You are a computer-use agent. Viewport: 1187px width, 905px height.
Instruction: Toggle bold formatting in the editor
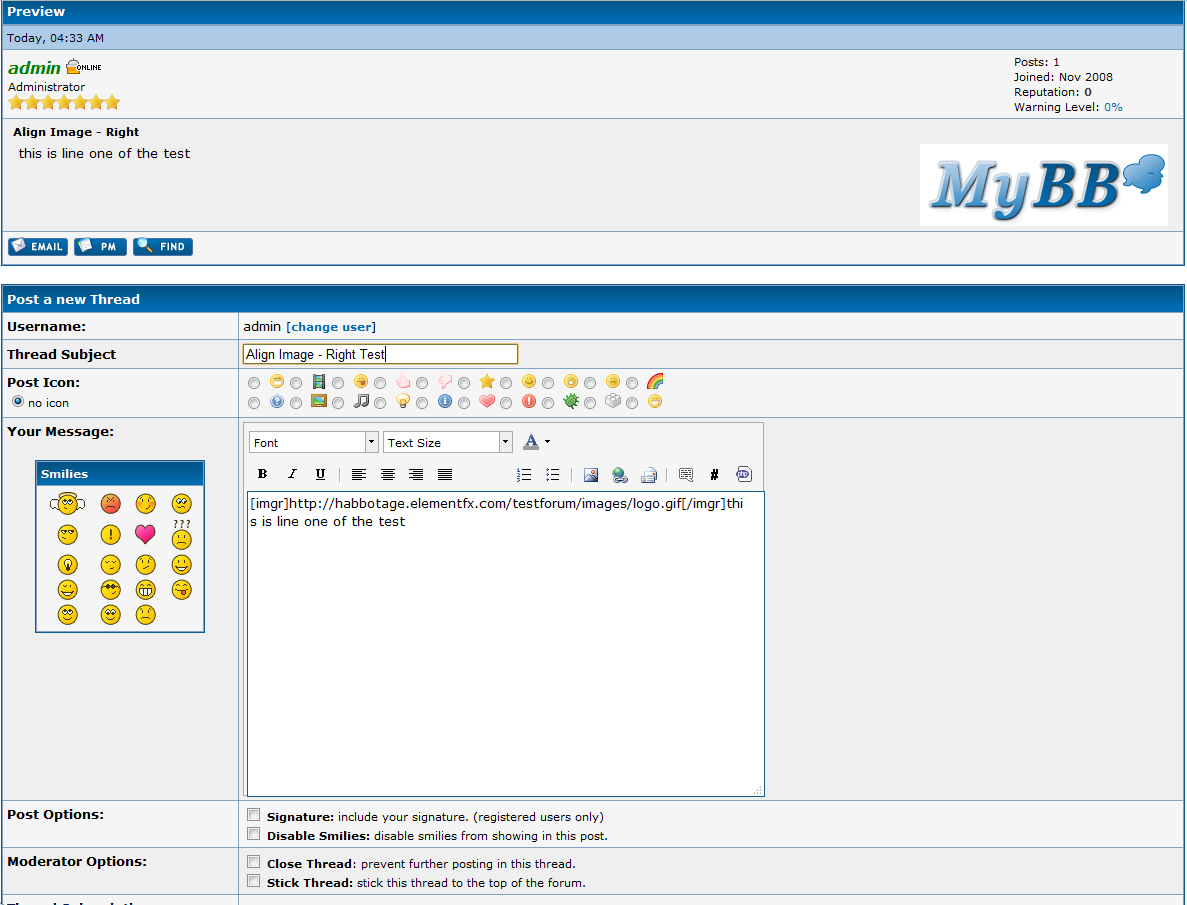tap(263, 475)
